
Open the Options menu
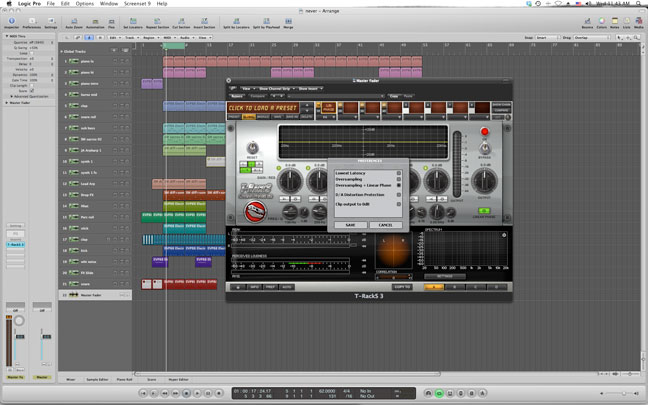tap(84, 3)
